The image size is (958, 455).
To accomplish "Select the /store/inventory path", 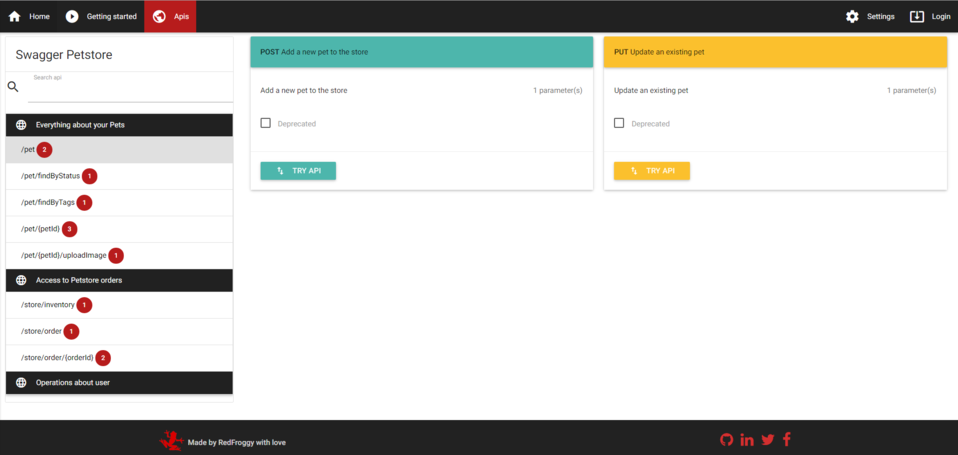I will [x=119, y=305].
